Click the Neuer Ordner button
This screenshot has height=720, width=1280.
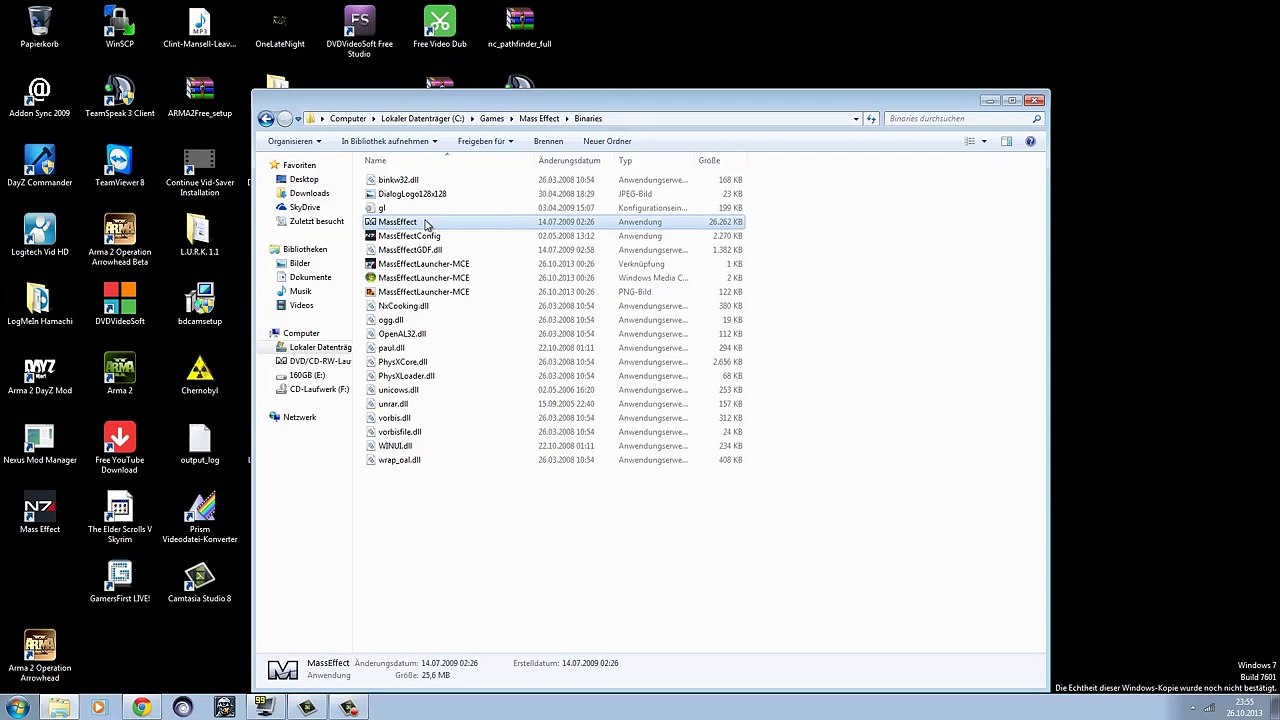pyautogui.click(x=607, y=141)
